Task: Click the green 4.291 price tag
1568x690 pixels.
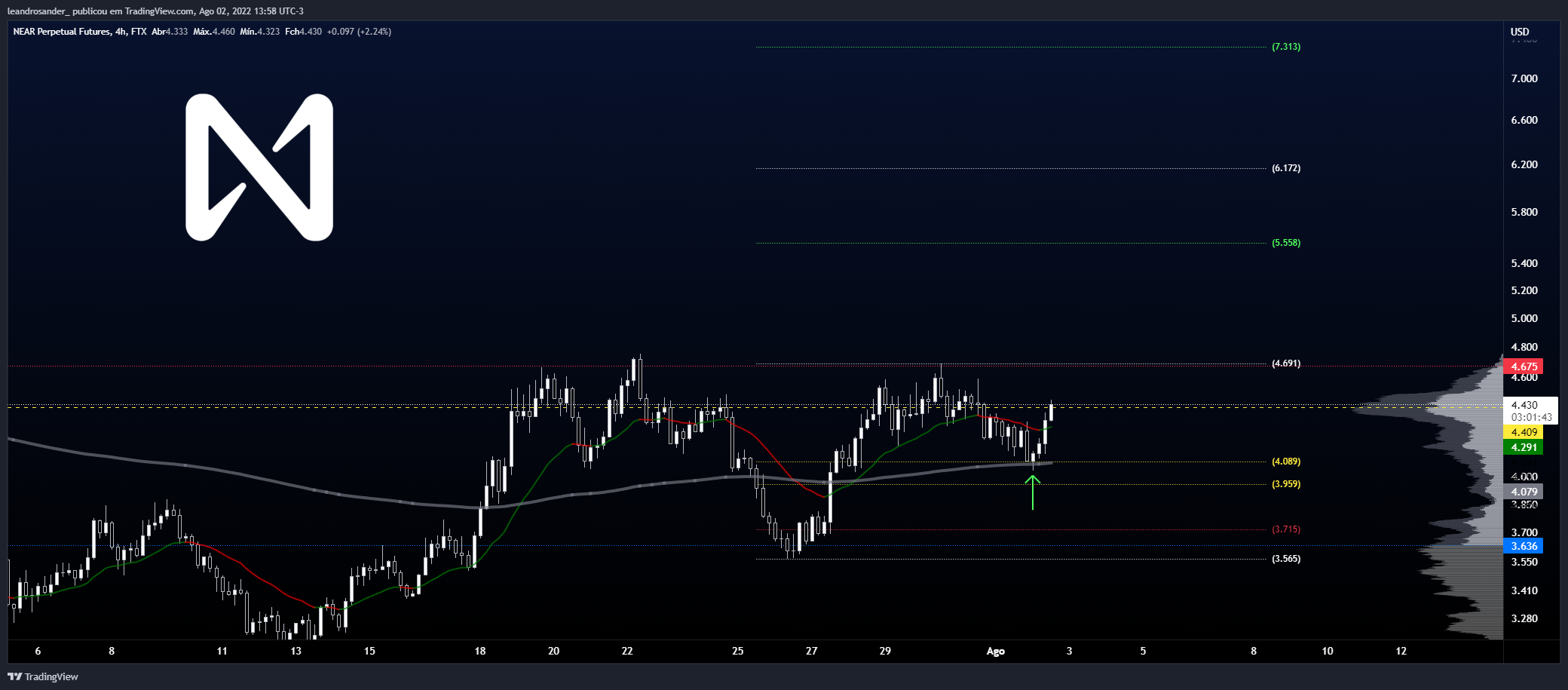Action: (x=1524, y=447)
